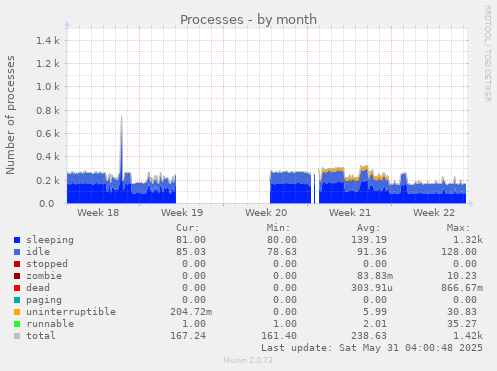Click the runnable average value '2.01'
This screenshot has width=497, height=371.
[375, 324]
